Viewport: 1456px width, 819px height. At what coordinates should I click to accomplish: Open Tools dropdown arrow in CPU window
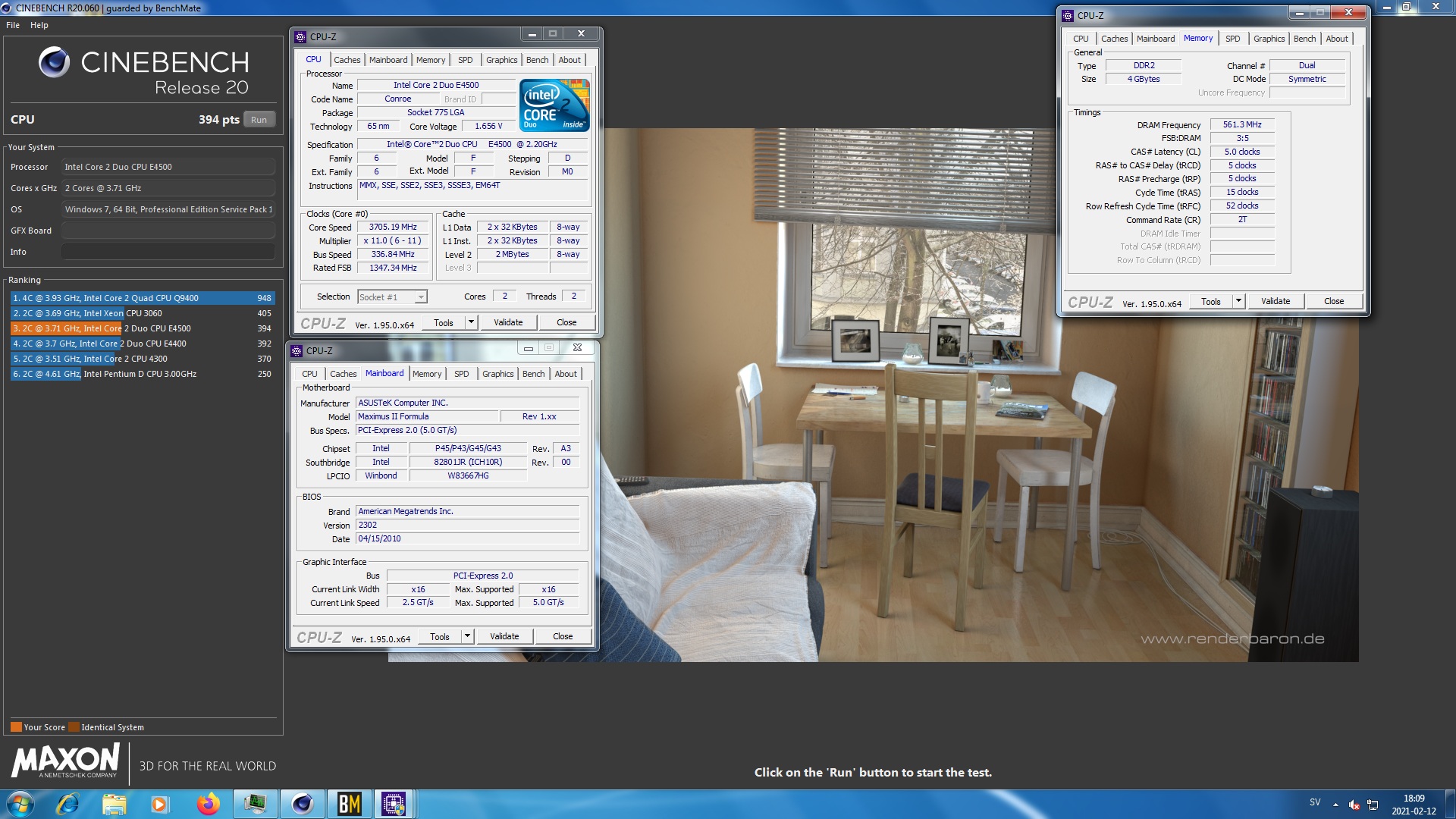pos(471,322)
